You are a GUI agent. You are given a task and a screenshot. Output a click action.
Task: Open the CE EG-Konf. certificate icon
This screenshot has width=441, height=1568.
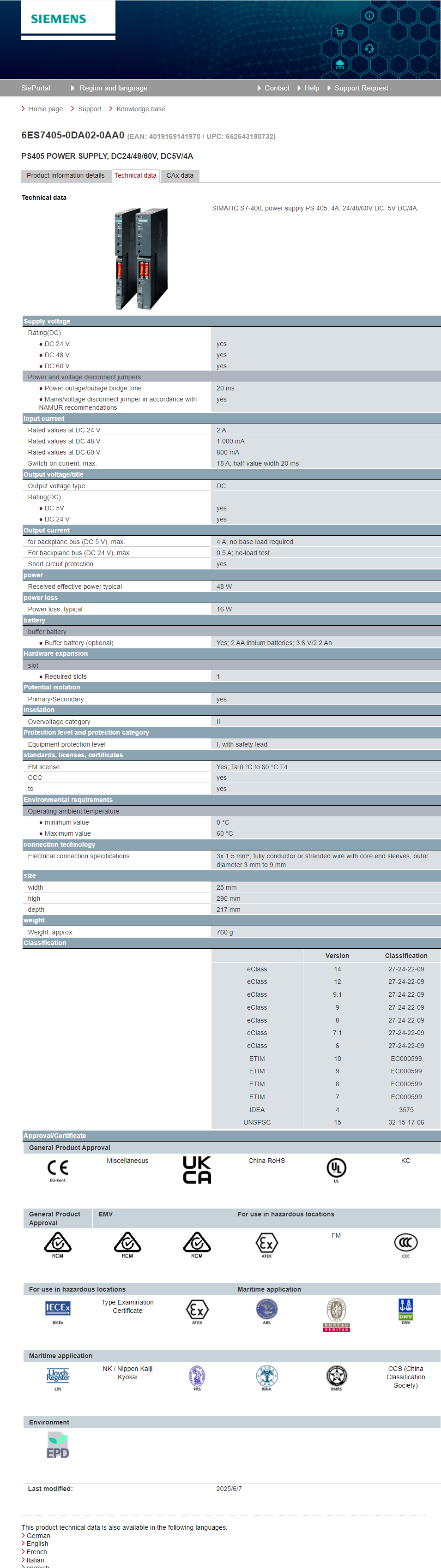(x=58, y=1169)
